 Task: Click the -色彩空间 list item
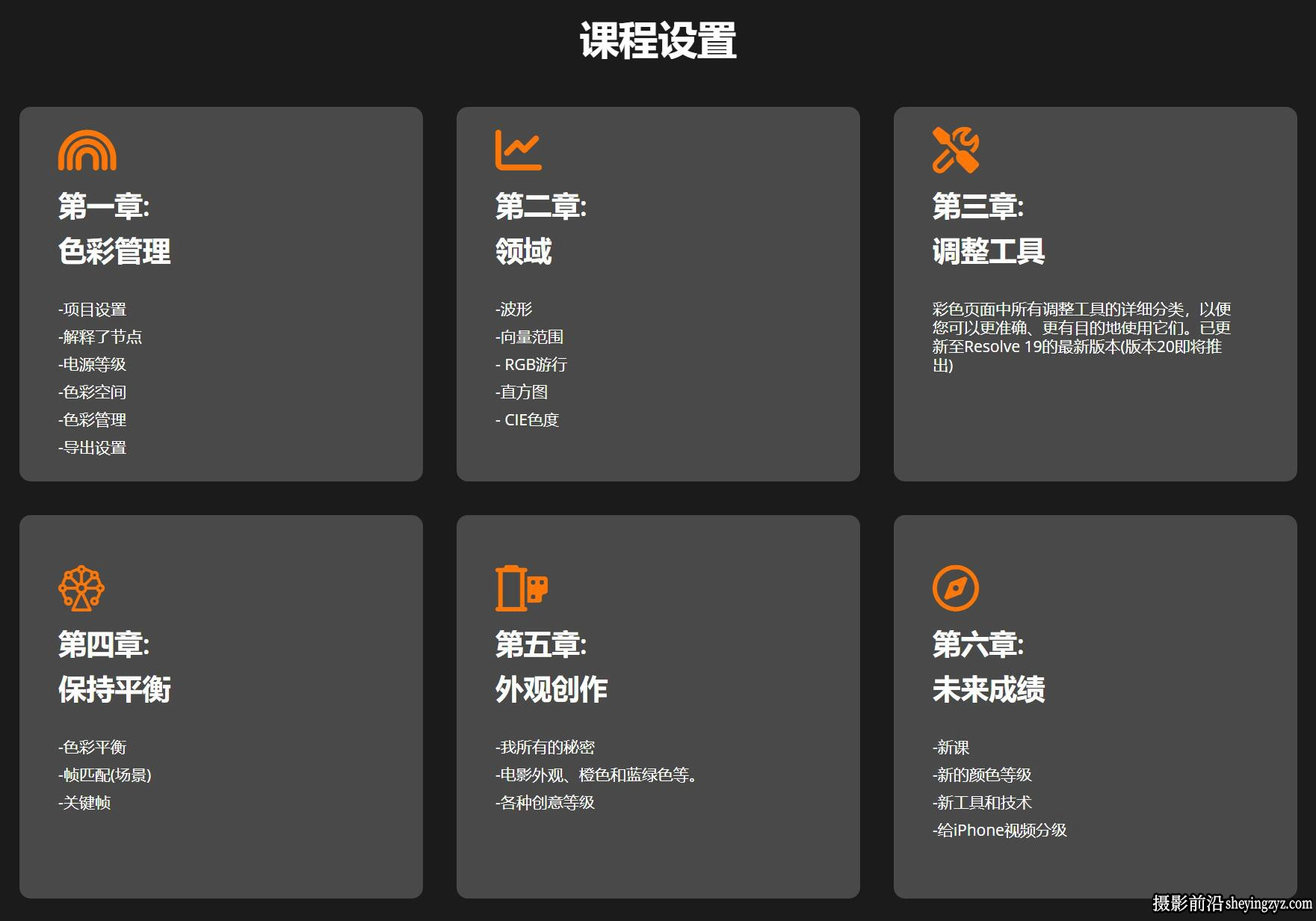[93, 392]
